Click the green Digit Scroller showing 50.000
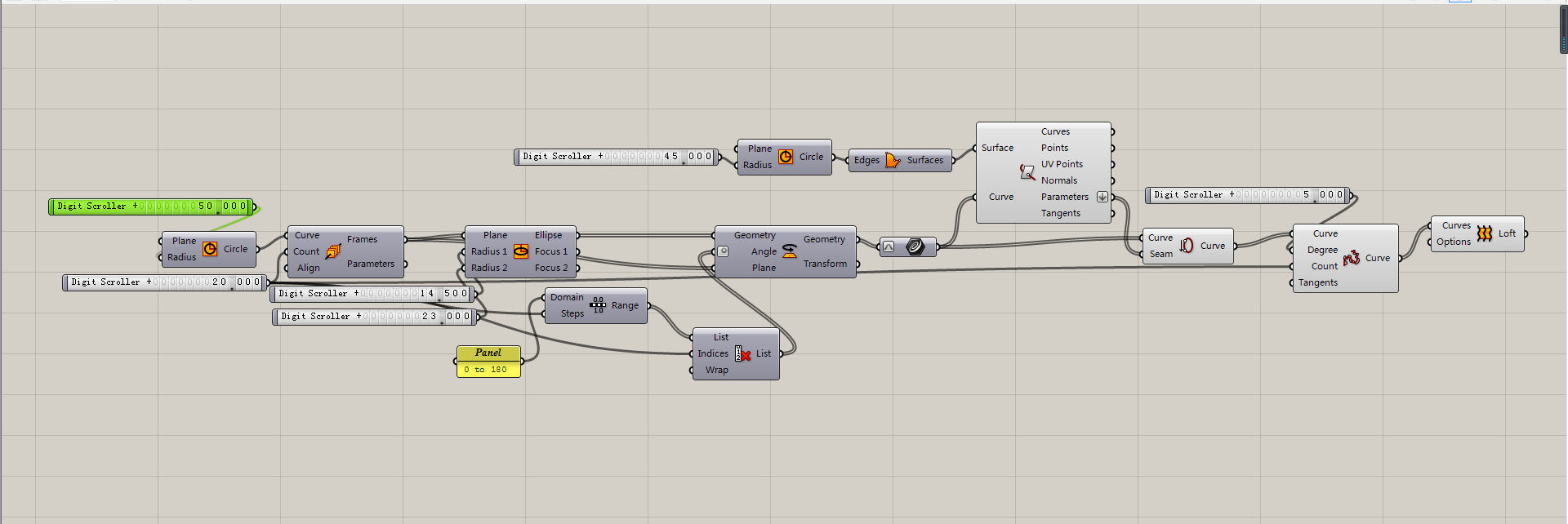Viewport: 1568px width, 524px height. click(x=152, y=206)
